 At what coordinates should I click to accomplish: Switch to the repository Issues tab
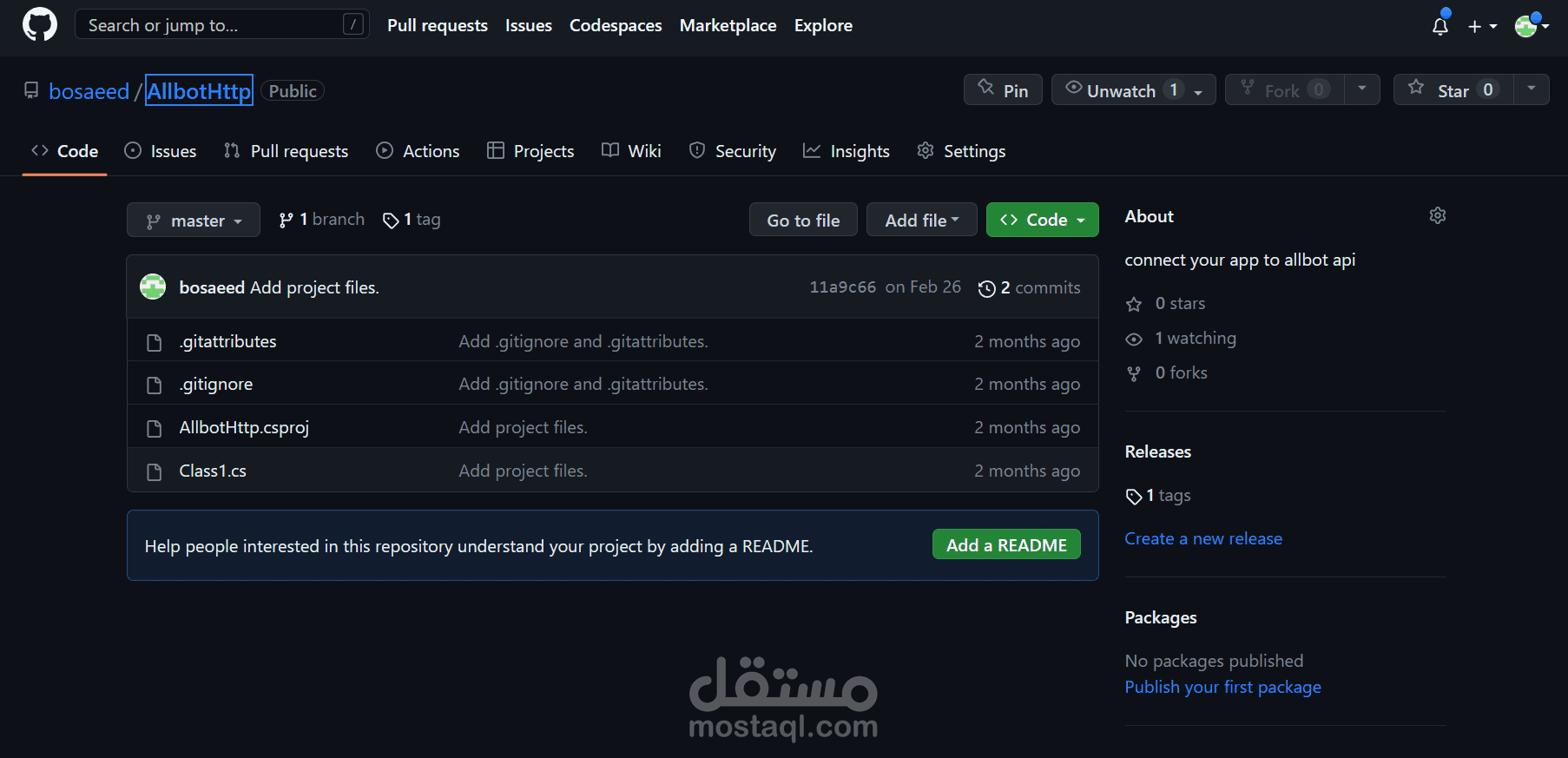pyautogui.click(x=161, y=151)
